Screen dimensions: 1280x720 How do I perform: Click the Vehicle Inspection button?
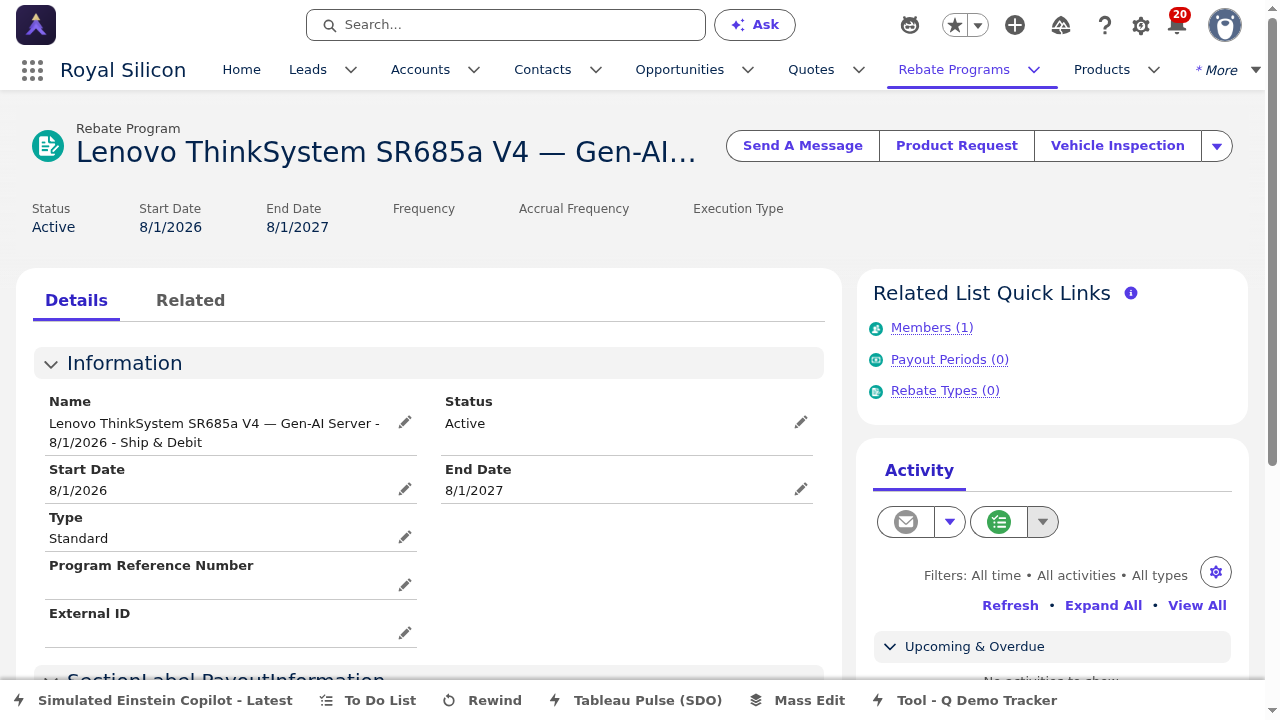coord(1118,146)
